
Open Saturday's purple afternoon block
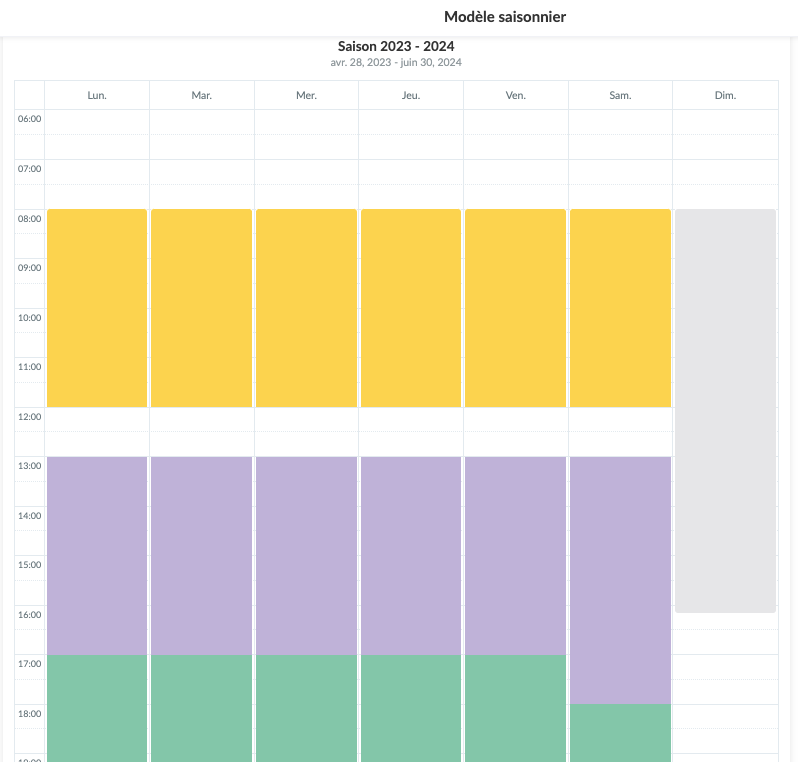tap(620, 580)
